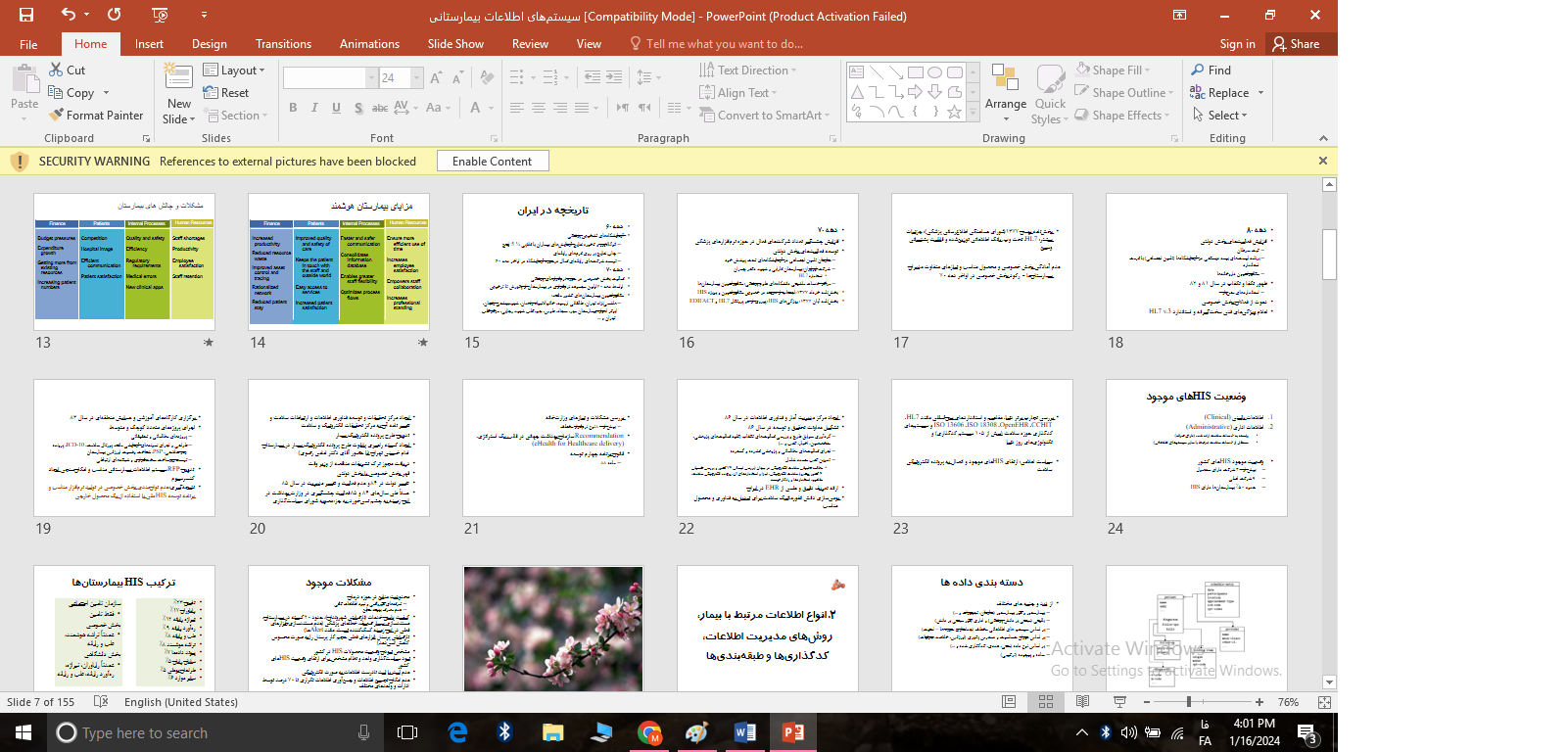Click the Find tool in Editing
The width and height of the screenshot is (1568, 752).
tap(1212, 70)
